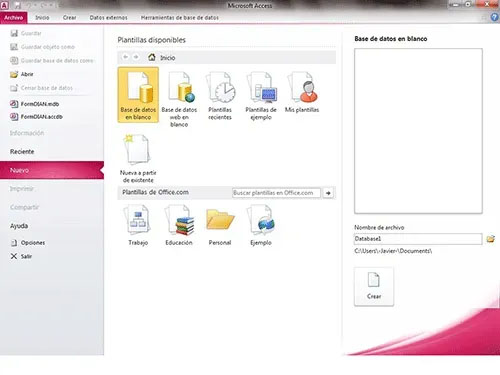Select Nuevo in backstage menu
Image resolution: width=500 pixels, height=375 pixels.
tap(52, 170)
